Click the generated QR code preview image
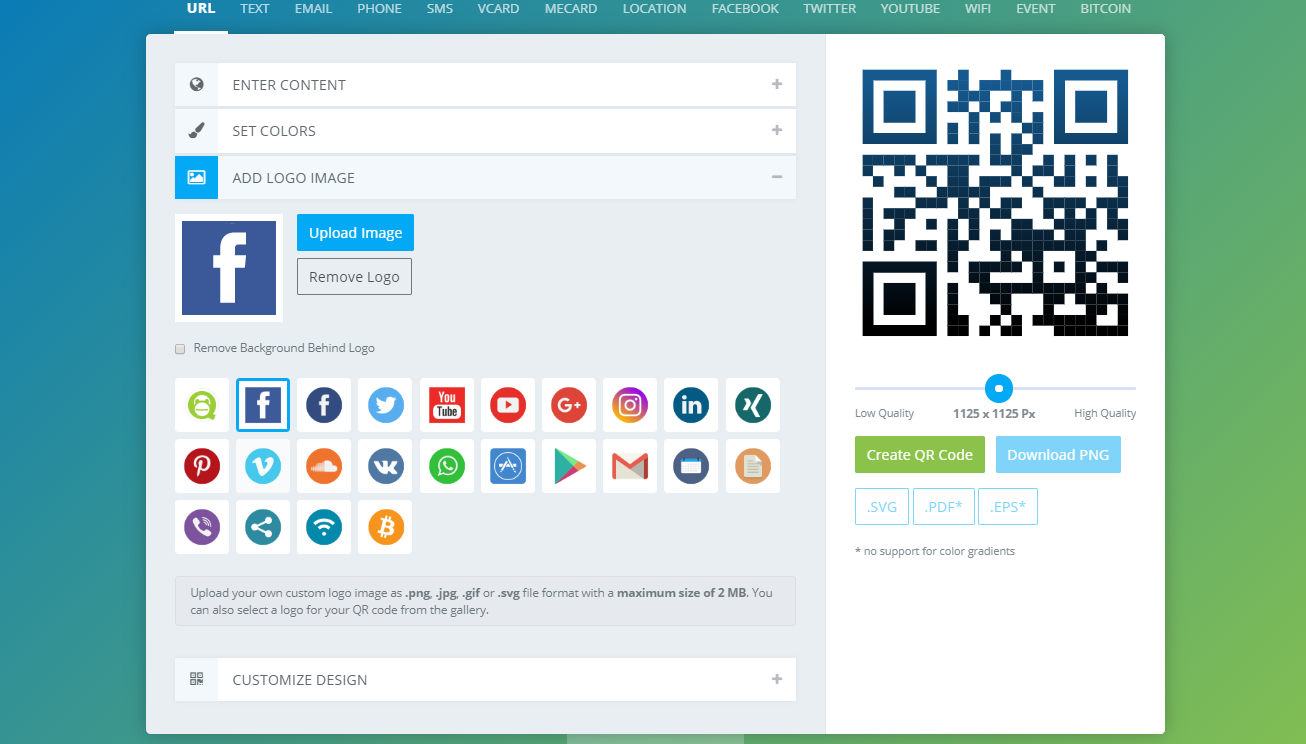The width and height of the screenshot is (1306, 744). (x=995, y=203)
